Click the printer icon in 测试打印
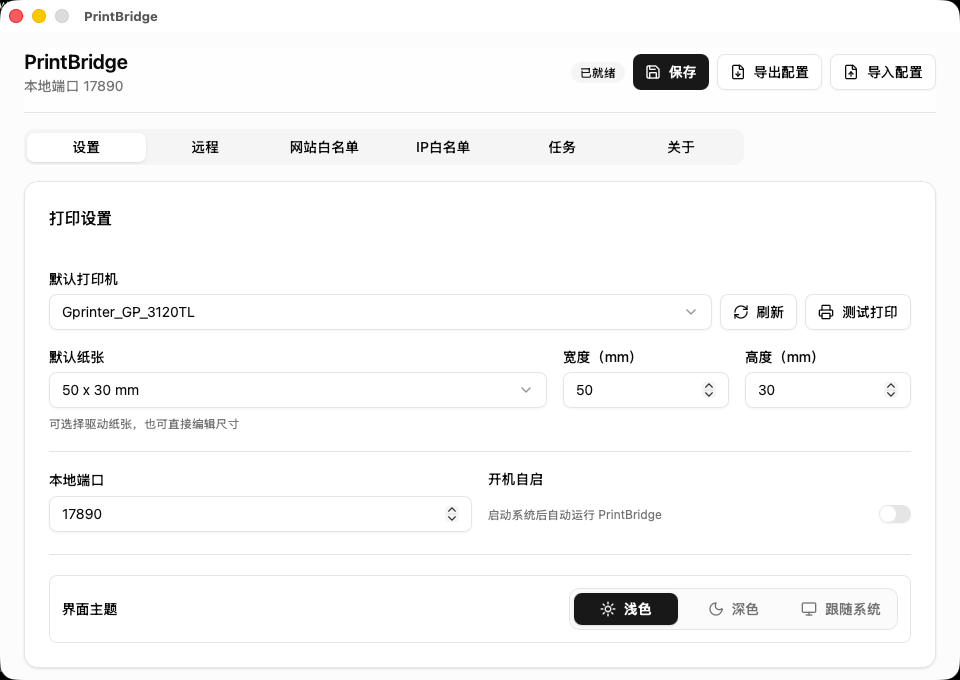The image size is (960, 680). [x=826, y=312]
